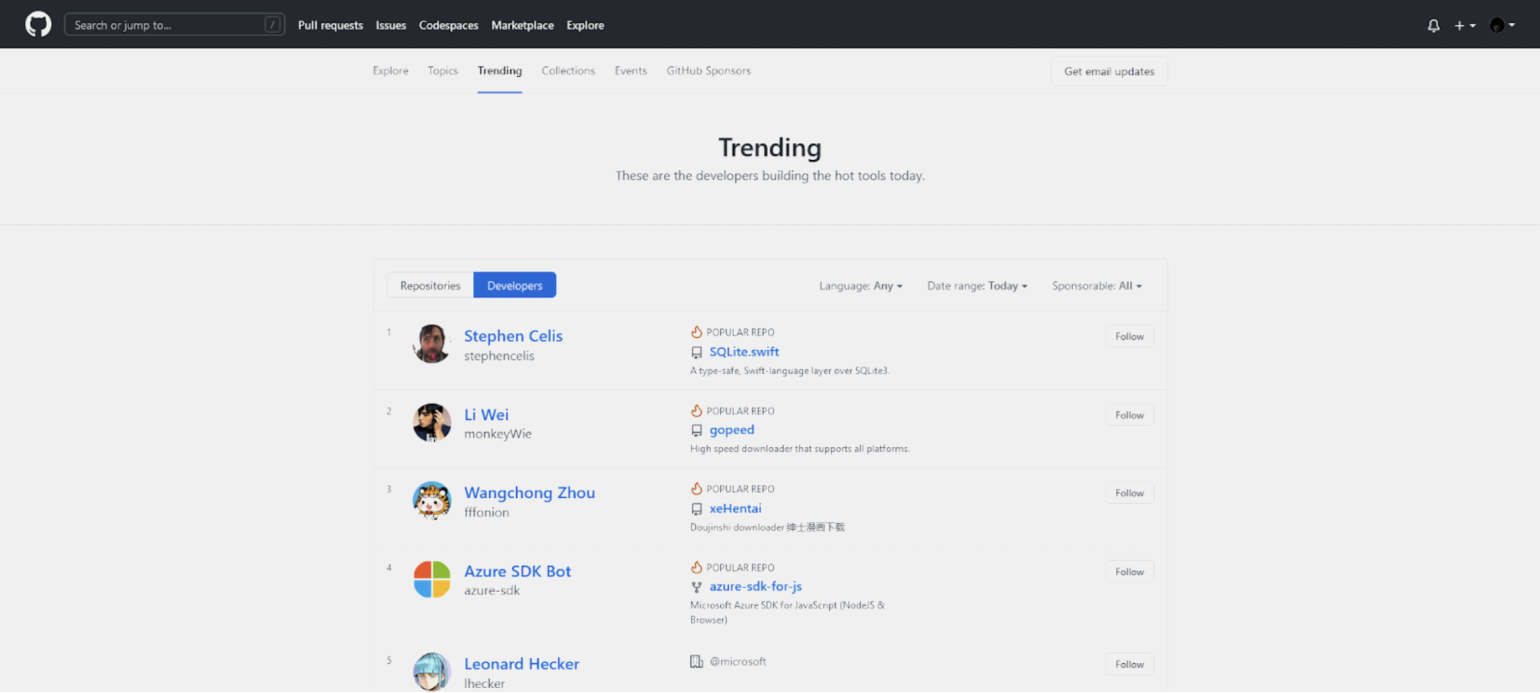
Task: Expand the Sponsorable filter dropdown
Action: [1096, 286]
